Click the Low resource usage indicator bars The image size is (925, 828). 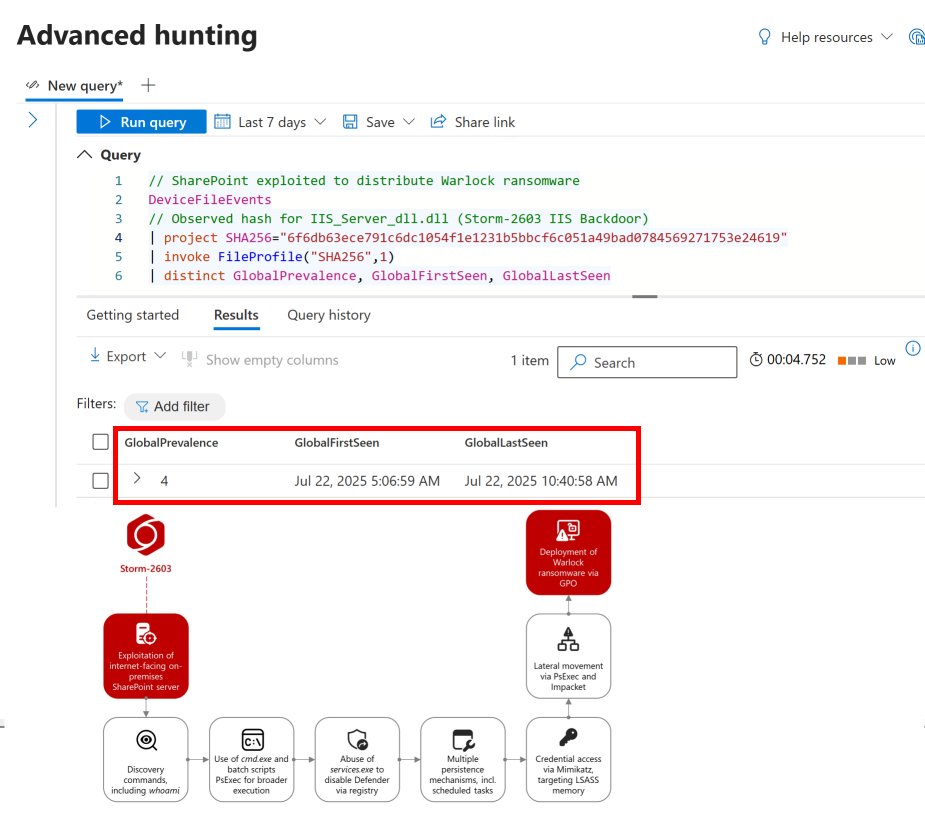click(x=852, y=360)
